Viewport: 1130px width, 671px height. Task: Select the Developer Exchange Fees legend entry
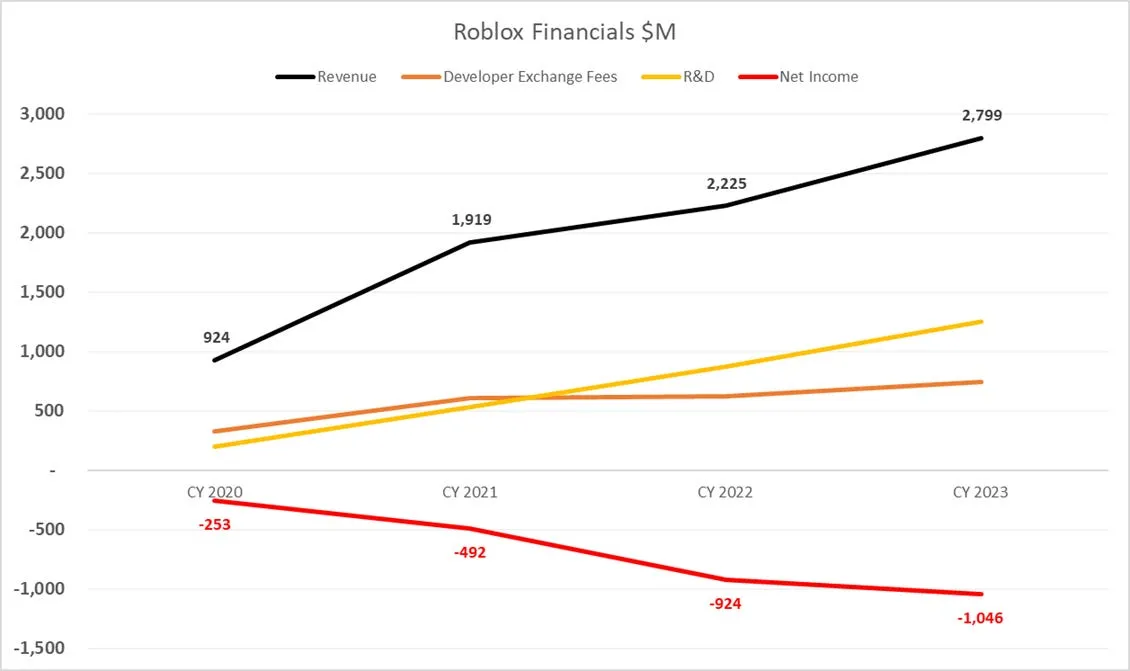coord(530,77)
